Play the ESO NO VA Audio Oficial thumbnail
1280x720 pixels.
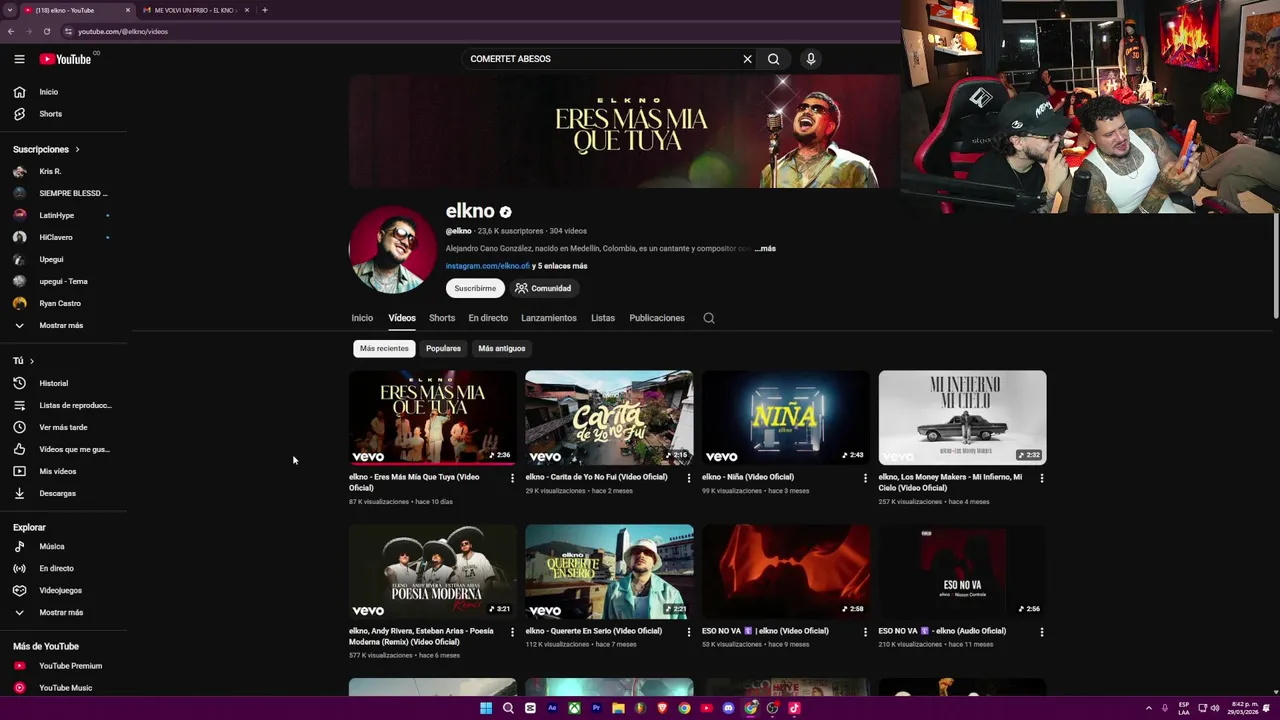pos(962,572)
